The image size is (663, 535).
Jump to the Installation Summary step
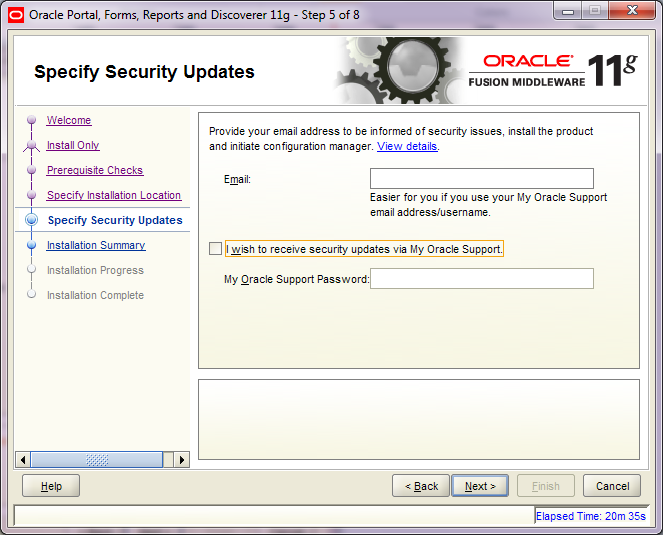96,245
